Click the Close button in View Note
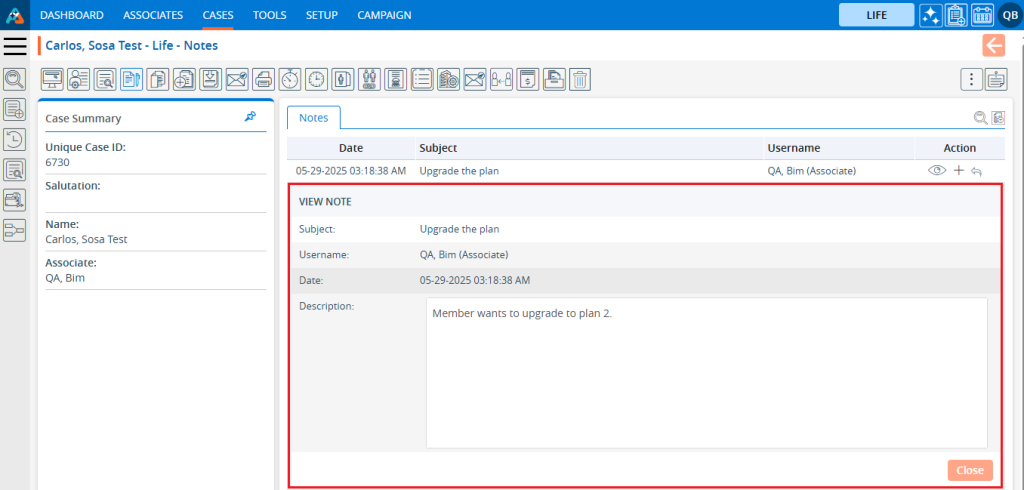 coord(969,470)
